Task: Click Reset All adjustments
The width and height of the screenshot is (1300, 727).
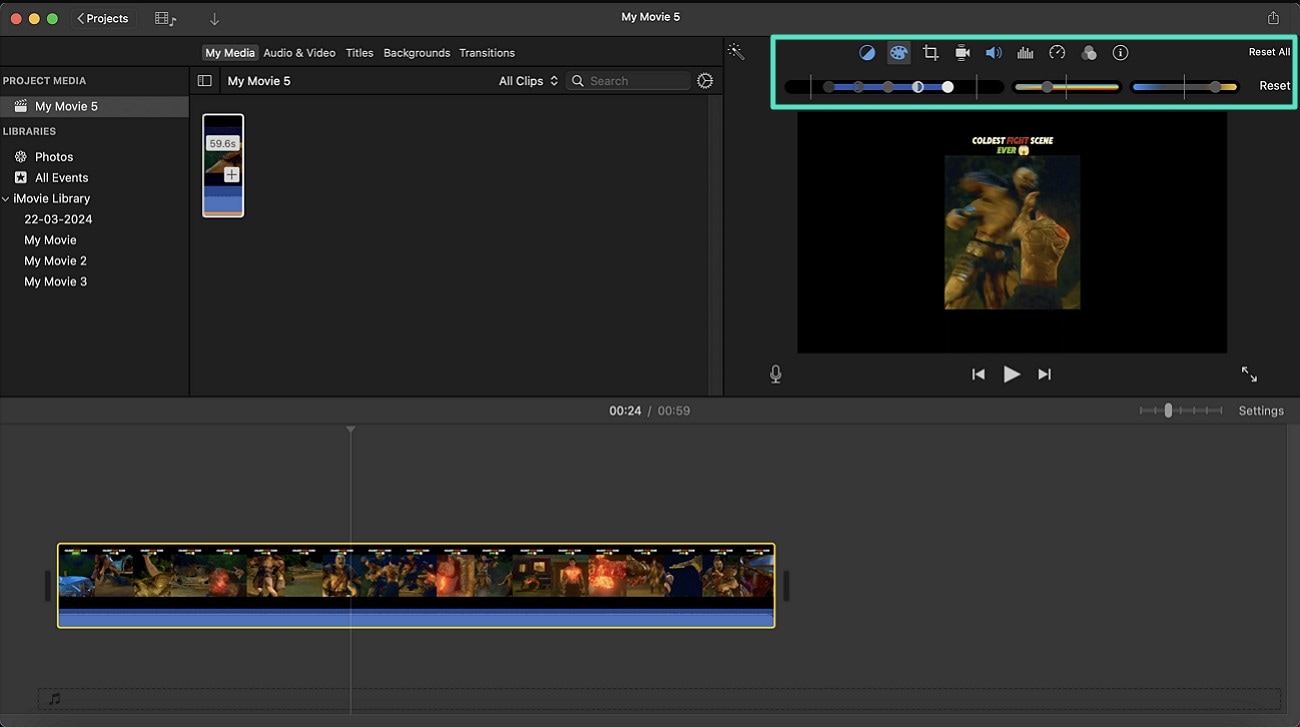Action: click(1269, 52)
